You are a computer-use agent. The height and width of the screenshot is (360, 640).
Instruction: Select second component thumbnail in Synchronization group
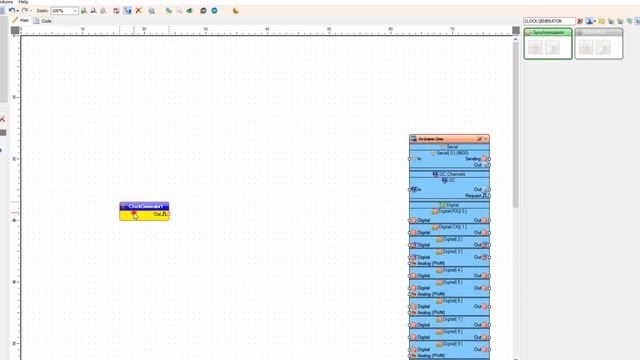[553, 47]
